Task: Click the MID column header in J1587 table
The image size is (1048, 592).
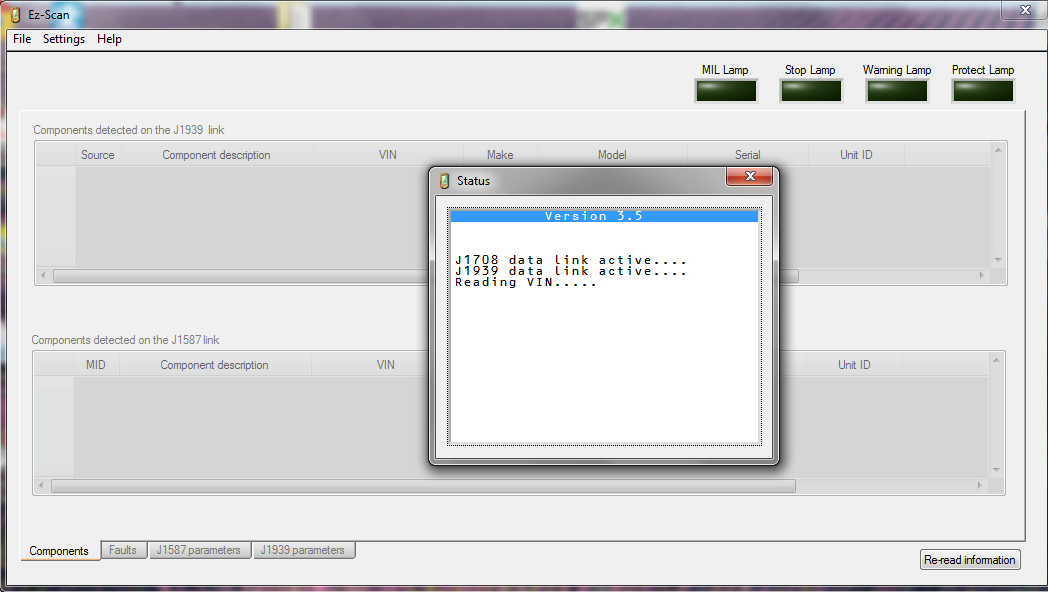Action: pyautogui.click(x=96, y=365)
